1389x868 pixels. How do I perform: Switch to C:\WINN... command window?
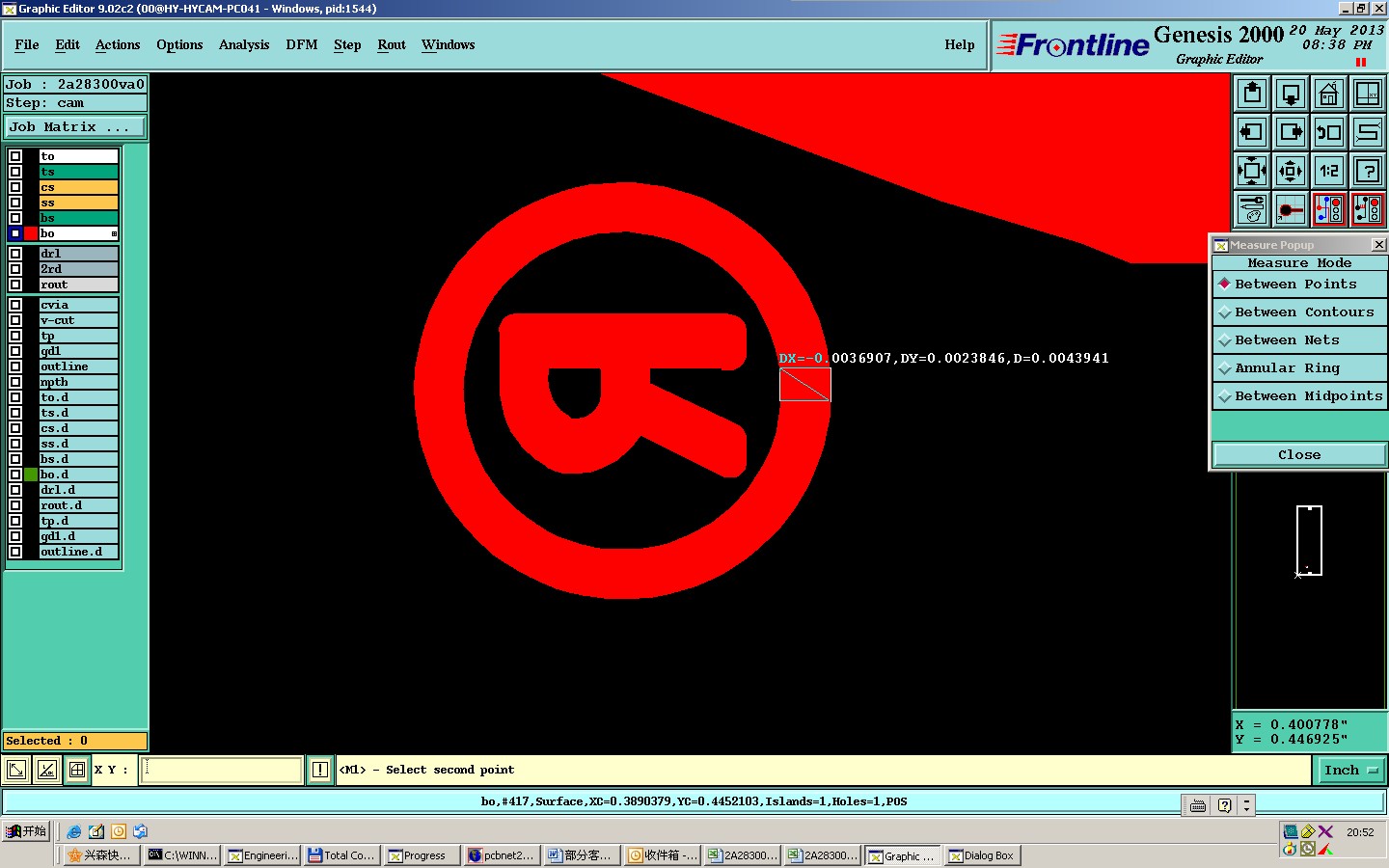[x=182, y=855]
